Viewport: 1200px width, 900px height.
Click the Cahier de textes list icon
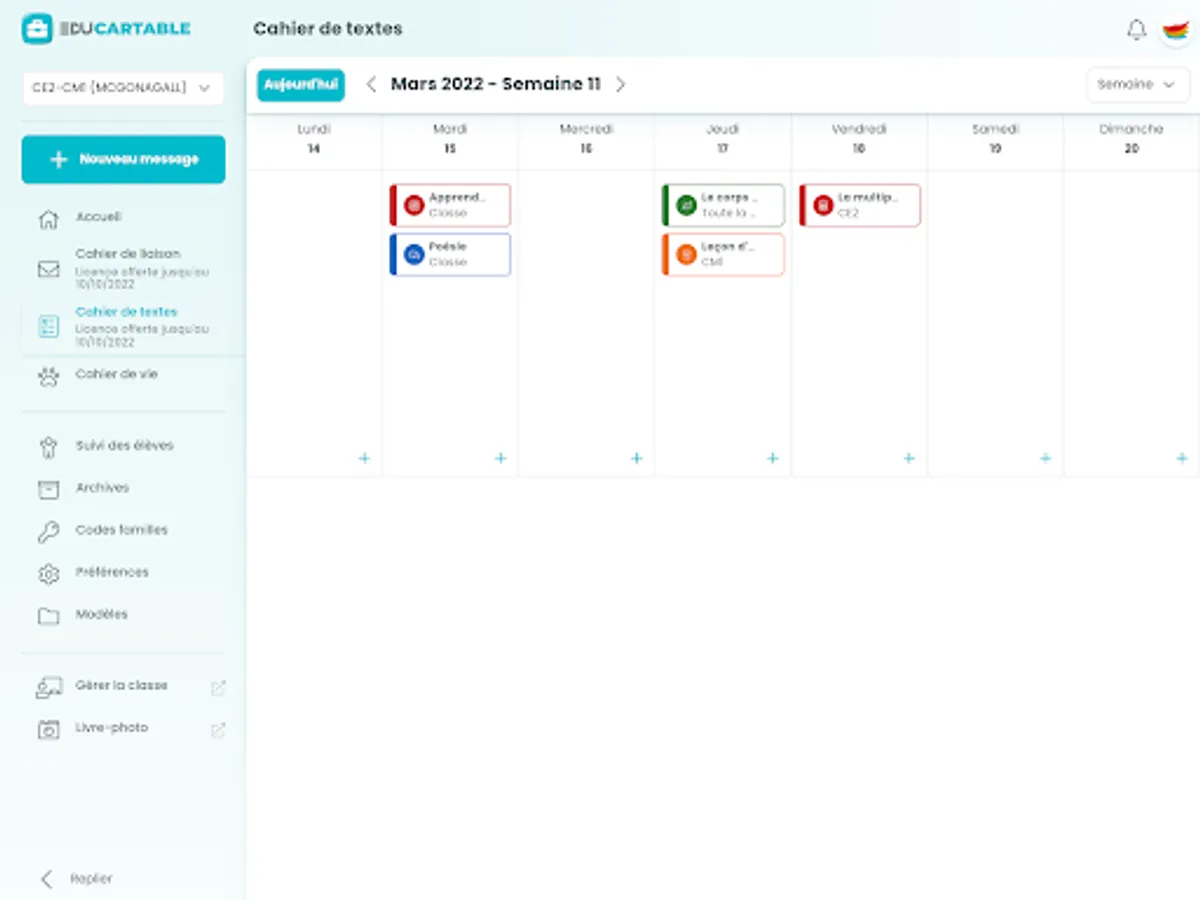[48, 326]
